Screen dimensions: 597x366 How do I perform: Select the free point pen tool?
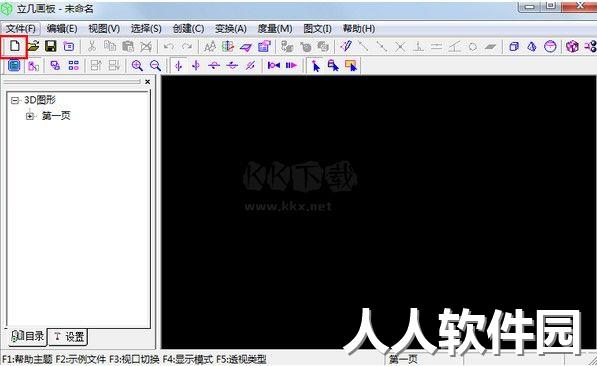[x=346, y=46]
